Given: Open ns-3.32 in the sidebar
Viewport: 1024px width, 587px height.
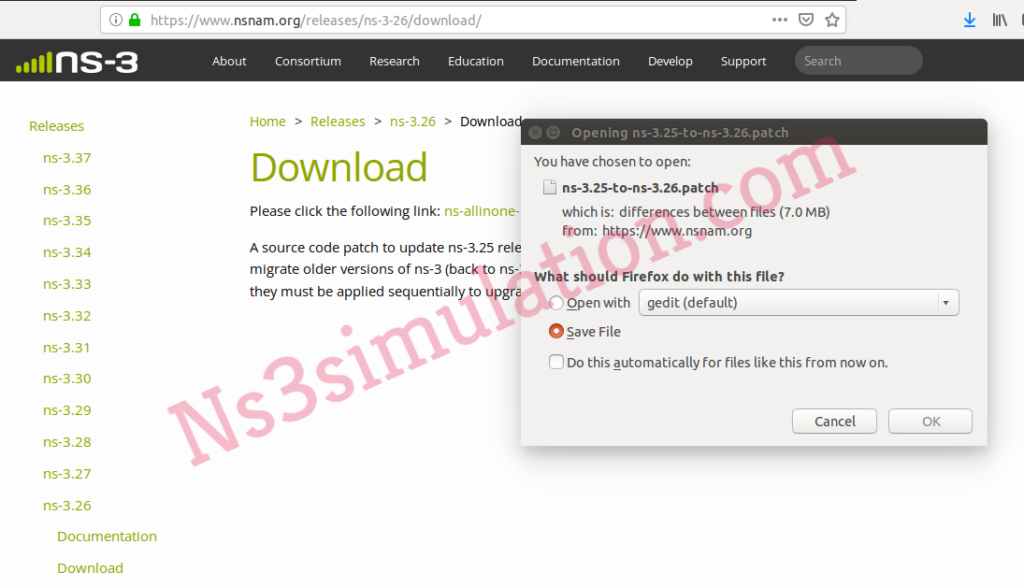Looking at the screenshot, I should [67, 316].
